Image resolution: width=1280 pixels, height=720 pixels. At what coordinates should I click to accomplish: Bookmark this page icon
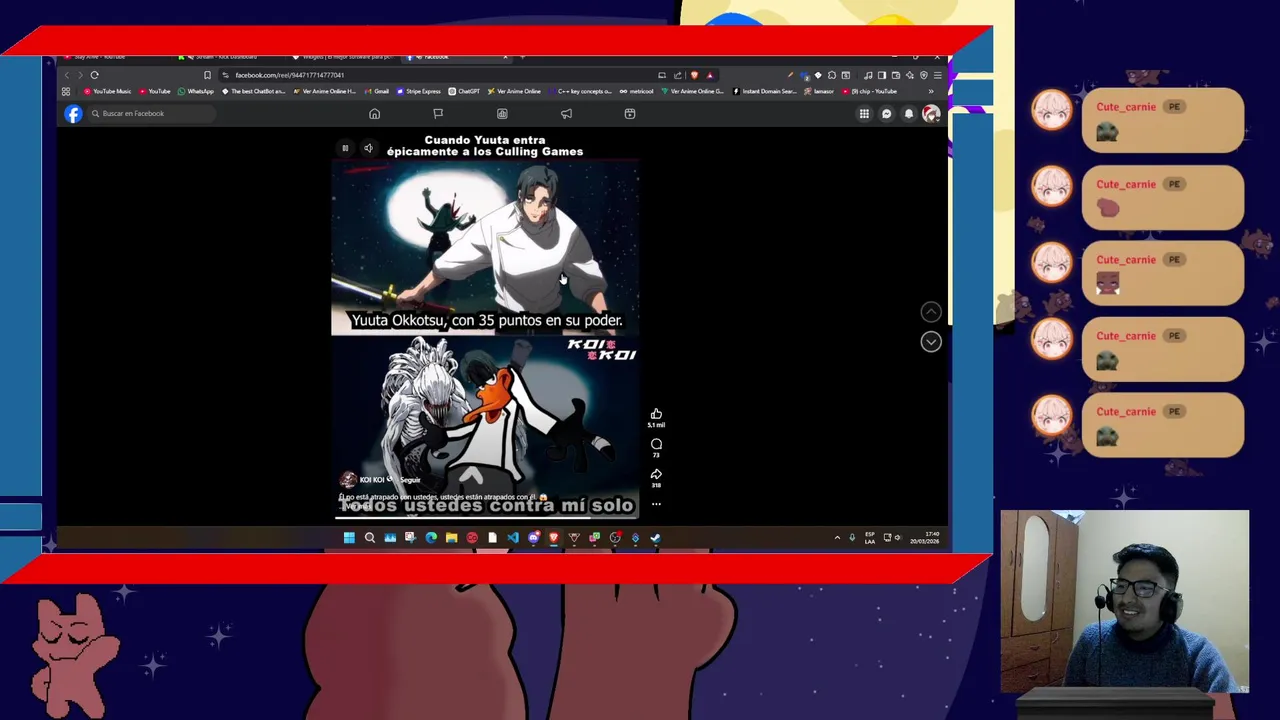(x=207, y=75)
